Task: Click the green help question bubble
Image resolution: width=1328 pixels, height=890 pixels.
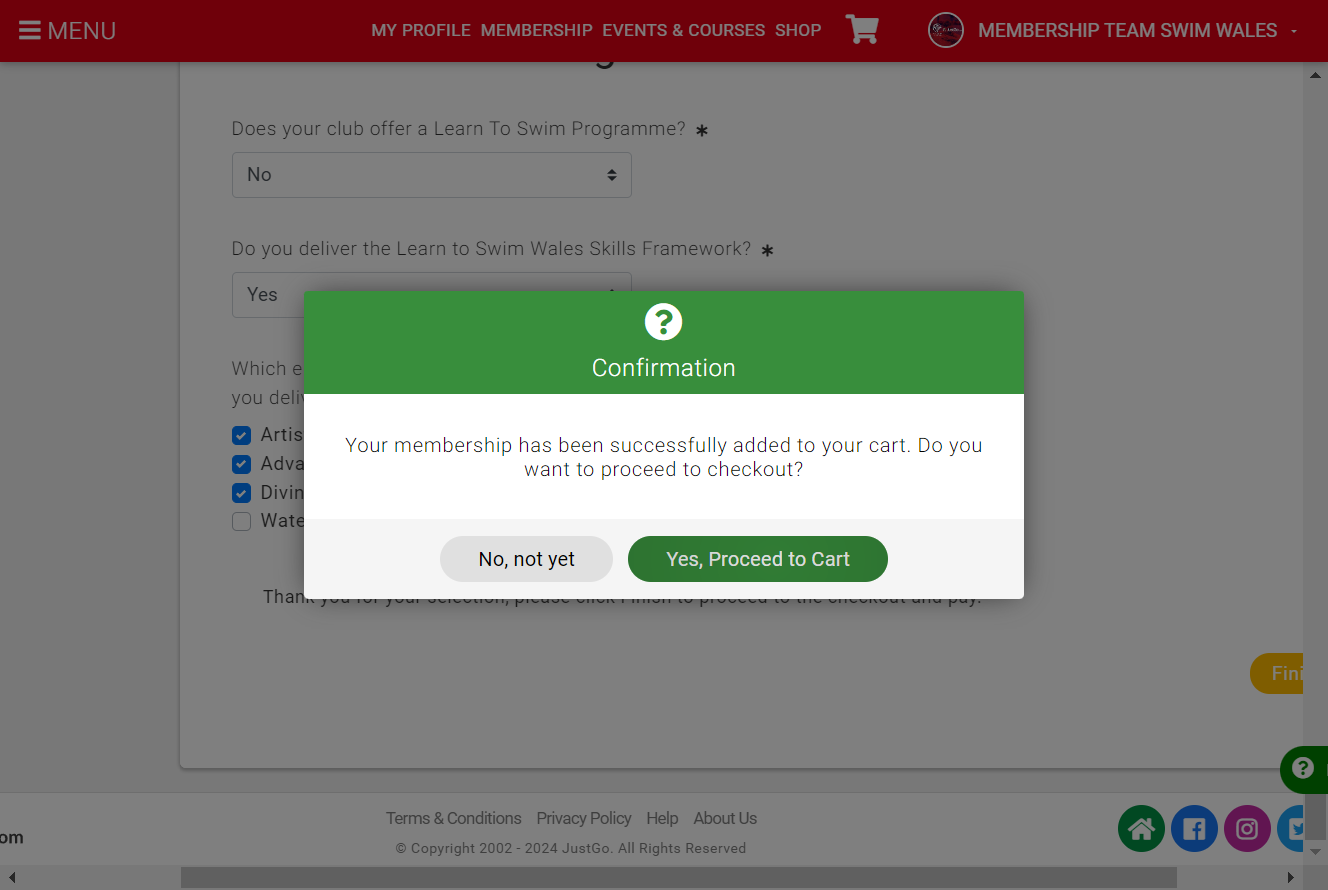Action: coord(1304,769)
